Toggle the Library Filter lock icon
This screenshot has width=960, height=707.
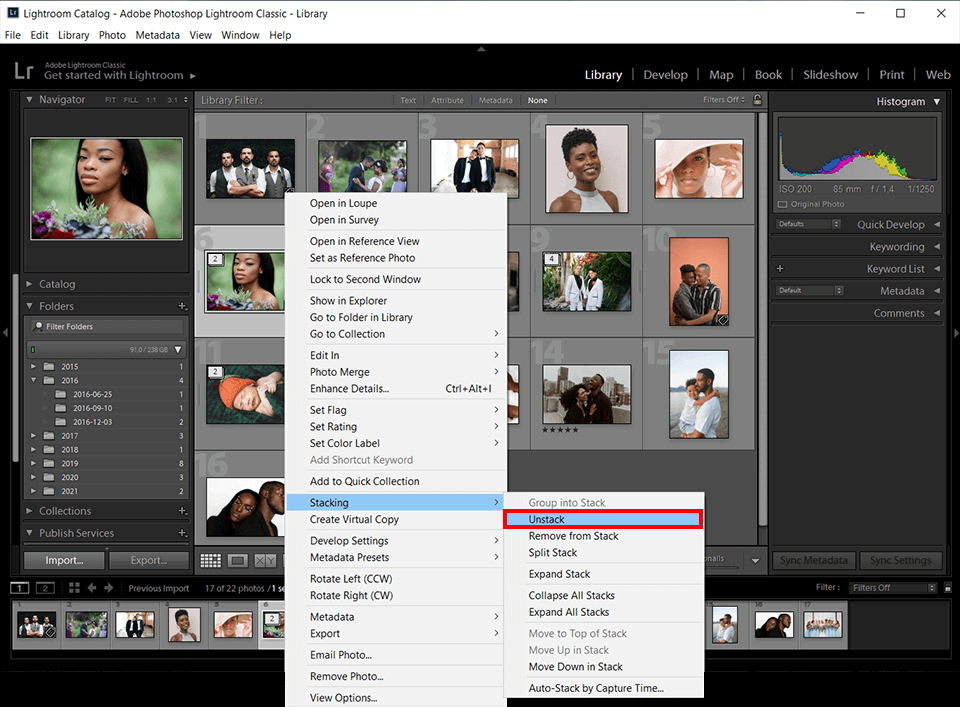click(x=757, y=100)
